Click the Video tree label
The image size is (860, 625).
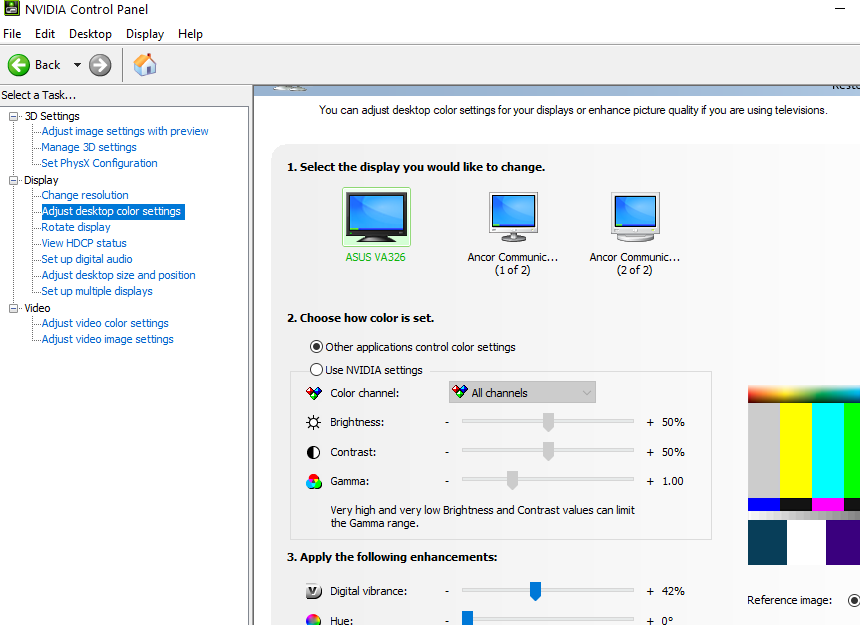click(x=37, y=308)
